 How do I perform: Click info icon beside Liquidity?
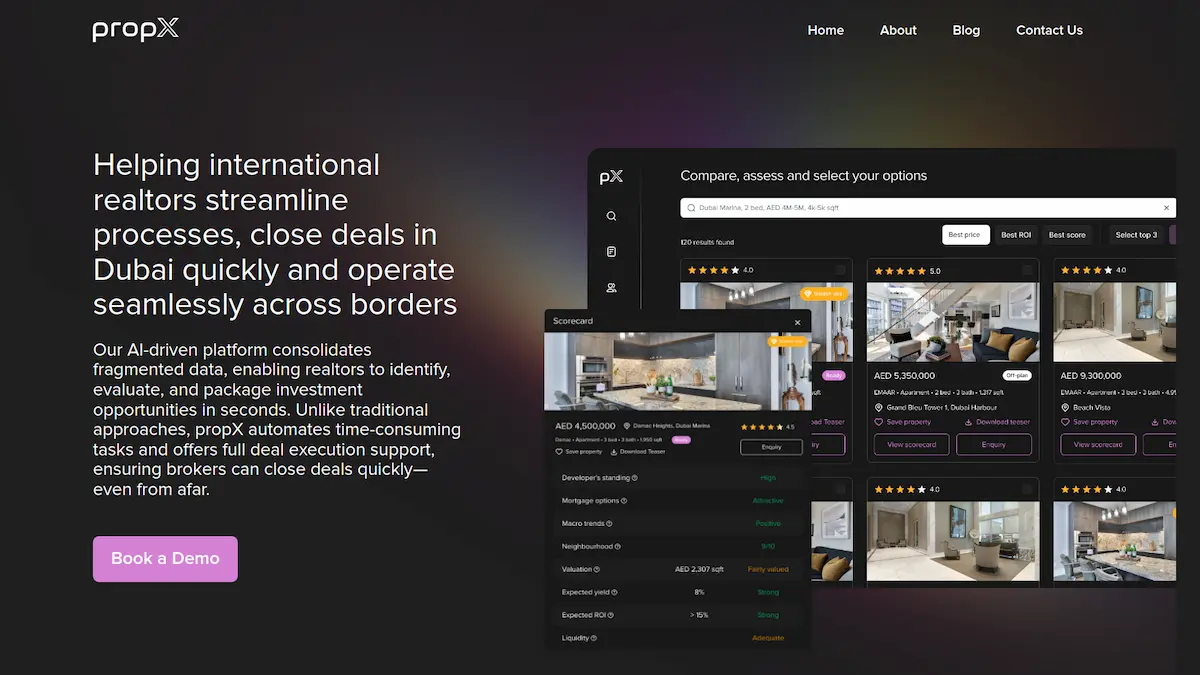[x=594, y=638]
